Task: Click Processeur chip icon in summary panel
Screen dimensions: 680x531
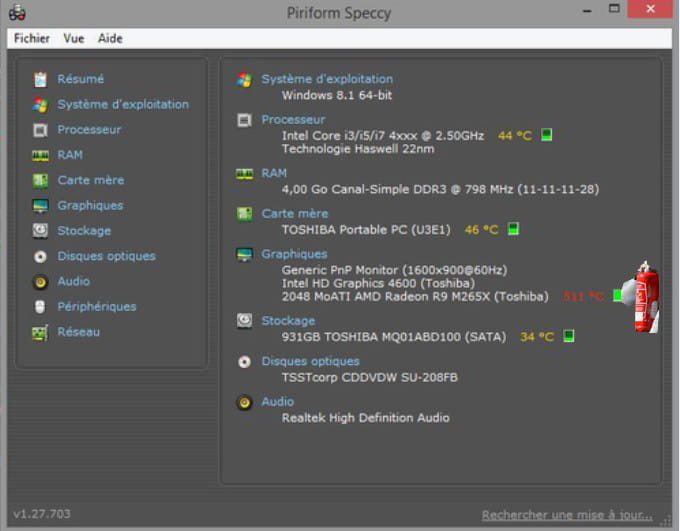Action: pos(244,120)
